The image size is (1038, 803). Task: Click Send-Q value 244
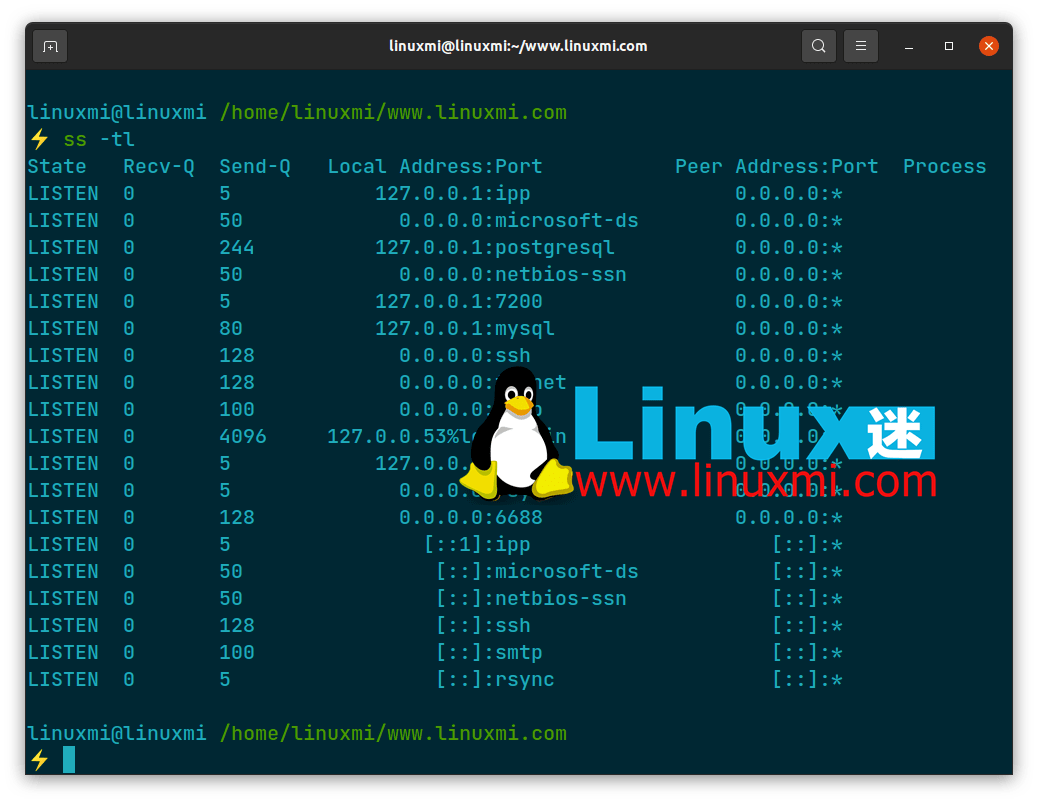pyautogui.click(x=237, y=248)
